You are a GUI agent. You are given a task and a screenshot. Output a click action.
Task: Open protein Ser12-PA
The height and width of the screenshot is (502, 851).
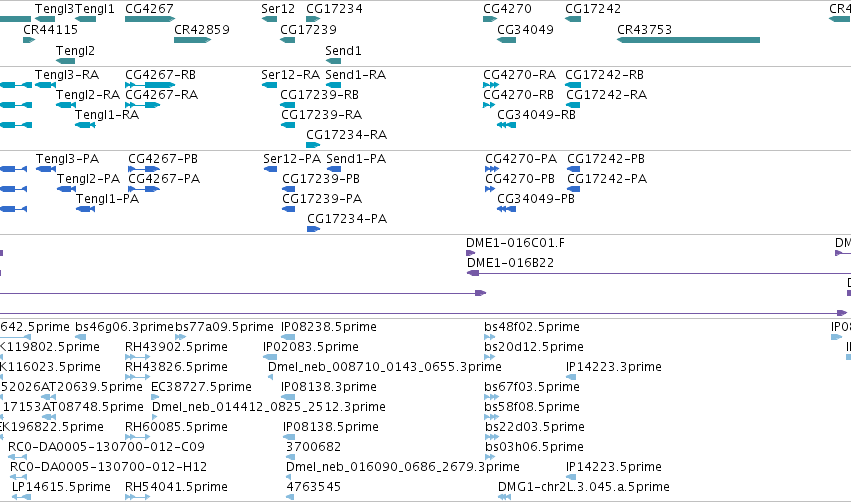click(x=293, y=158)
